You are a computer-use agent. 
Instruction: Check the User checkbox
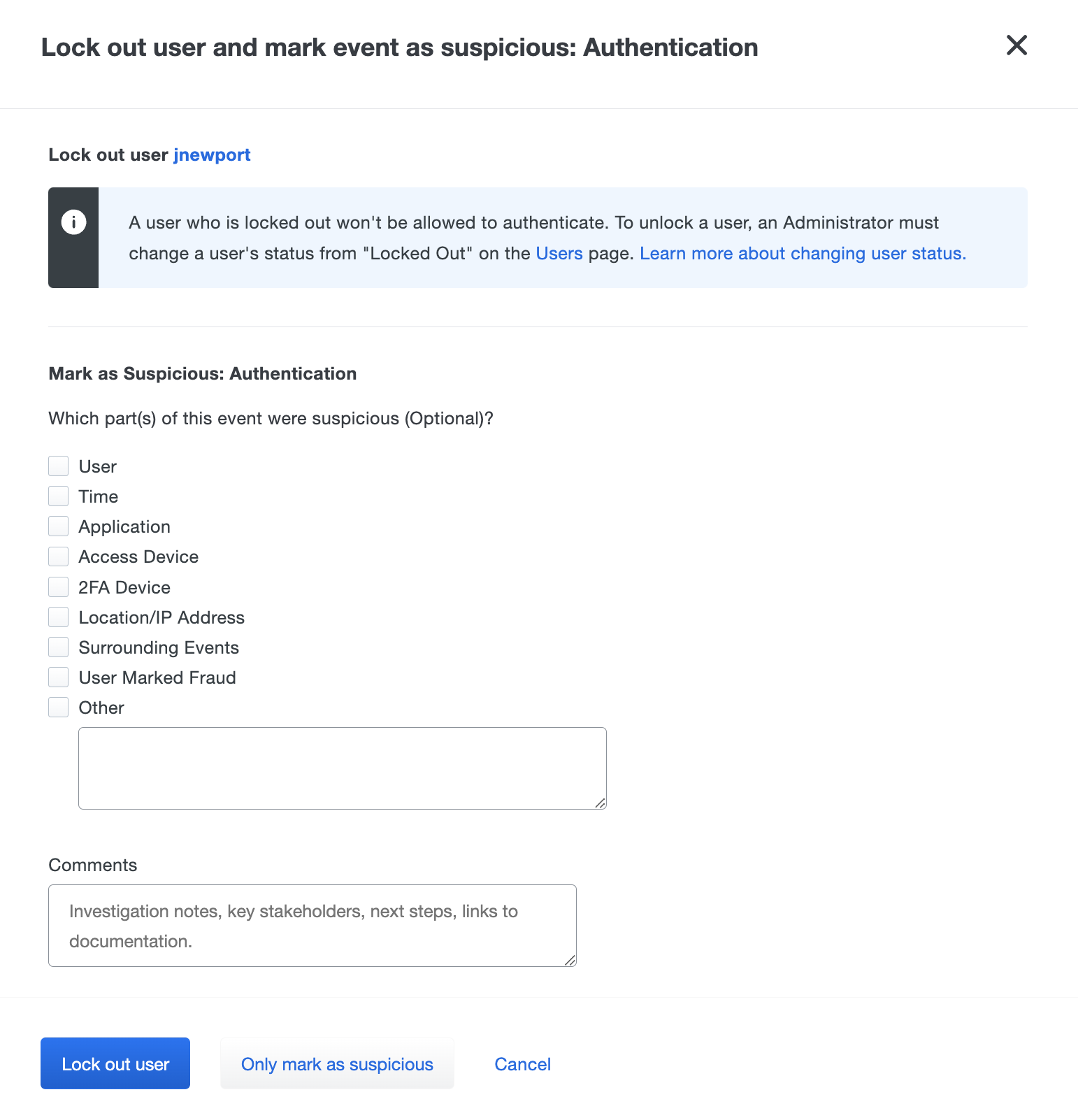tap(58, 465)
